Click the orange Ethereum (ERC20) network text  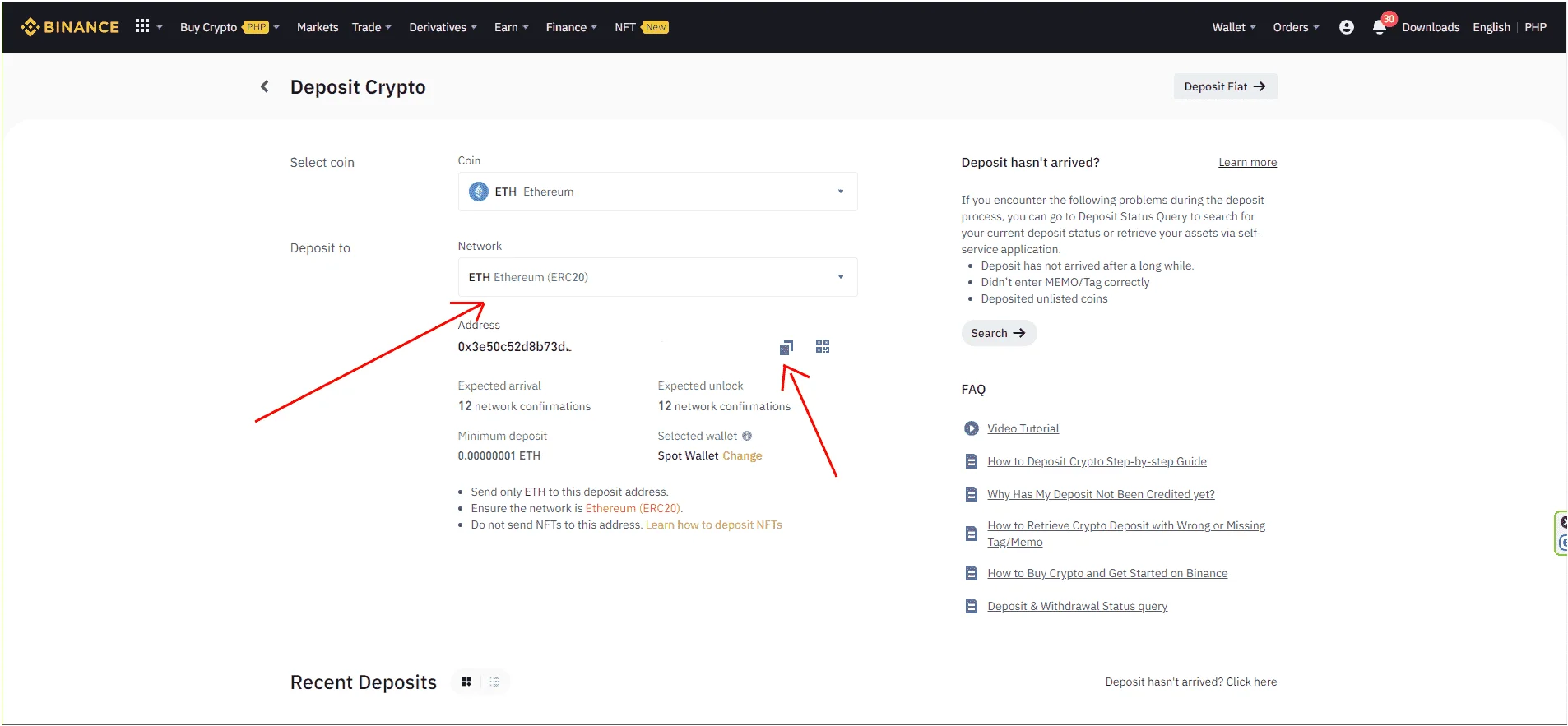[633, 508]
